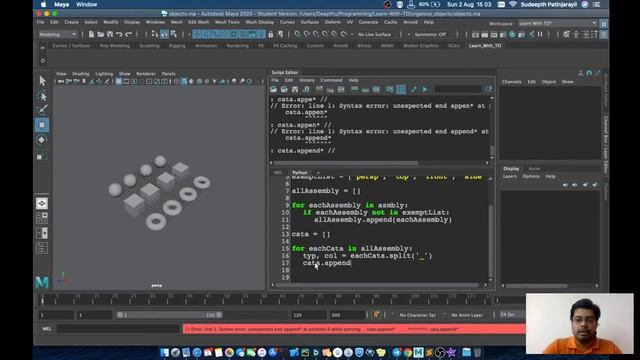Viewport: 640px width, 360px height.
Task: Open the Outliner from the layout sidebar
Action: (42, 248)
